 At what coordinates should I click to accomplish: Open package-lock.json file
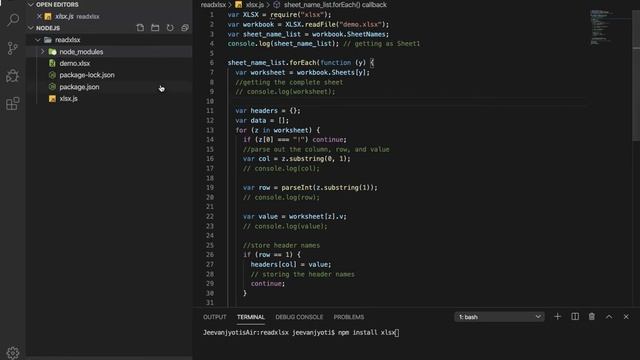click(87, 75)
